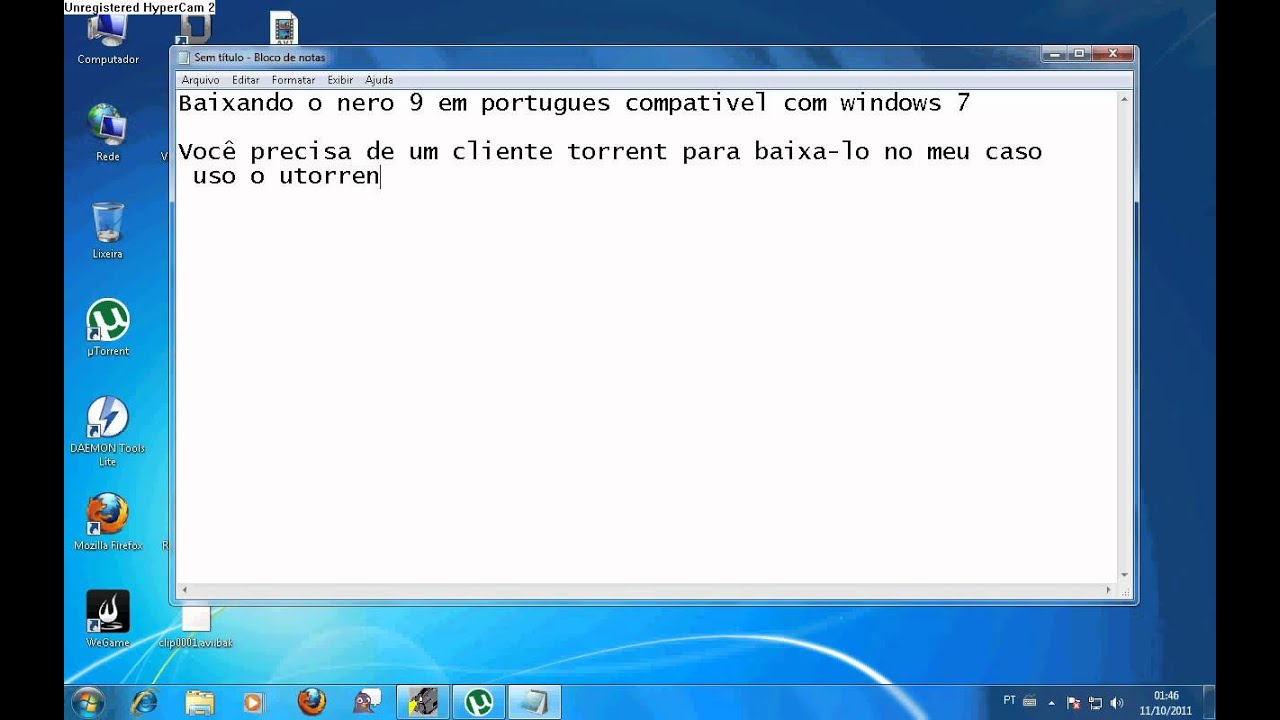Image resolution: width=1280 pixels, height=720 pixels.
Task: Select the Rede desktop icon
Action: (108, 132)
